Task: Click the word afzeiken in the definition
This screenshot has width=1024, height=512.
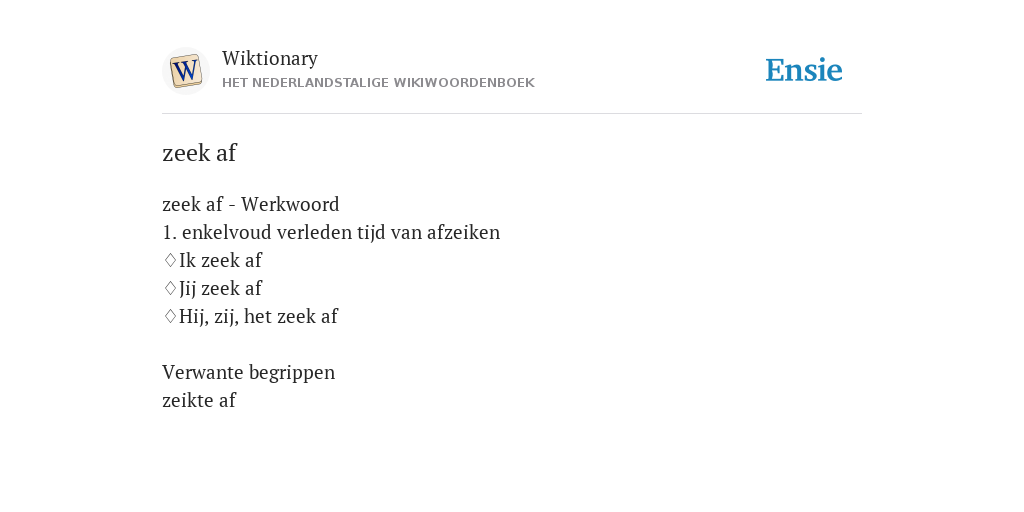Action: point(464,232)
